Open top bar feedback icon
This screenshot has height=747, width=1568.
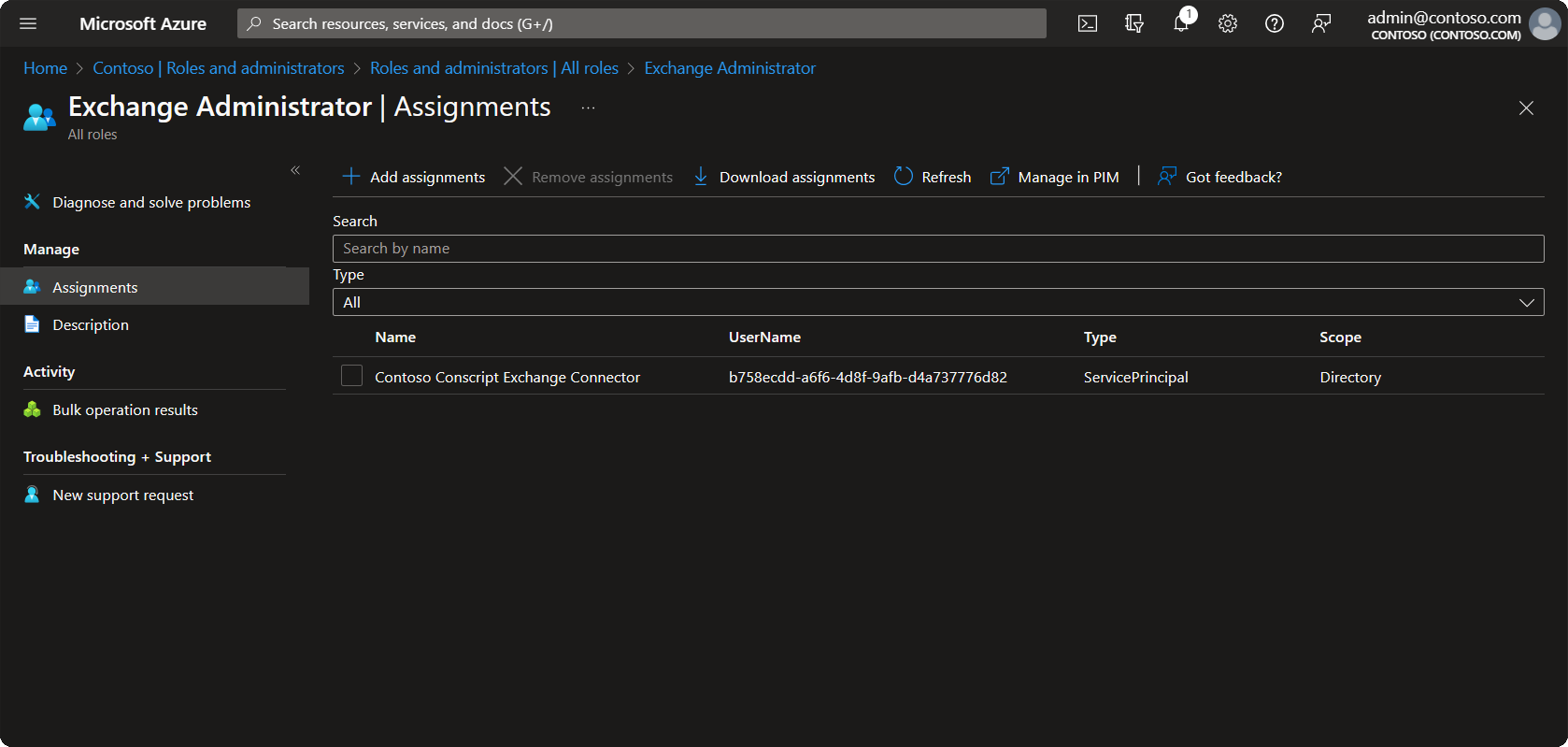[x=1321, y=23]
